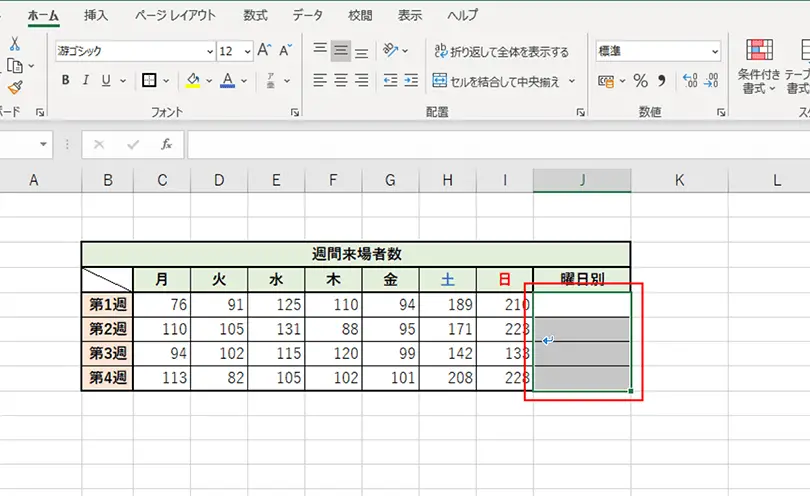Click the Increase Indent icon

point(411,80)
